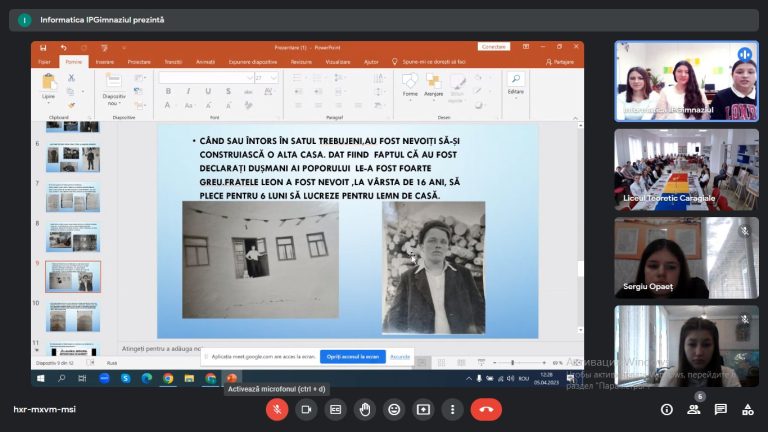Switch to the Inserare ribbon tab
This screenshot has width=768, height=432.
pos(104,62)
